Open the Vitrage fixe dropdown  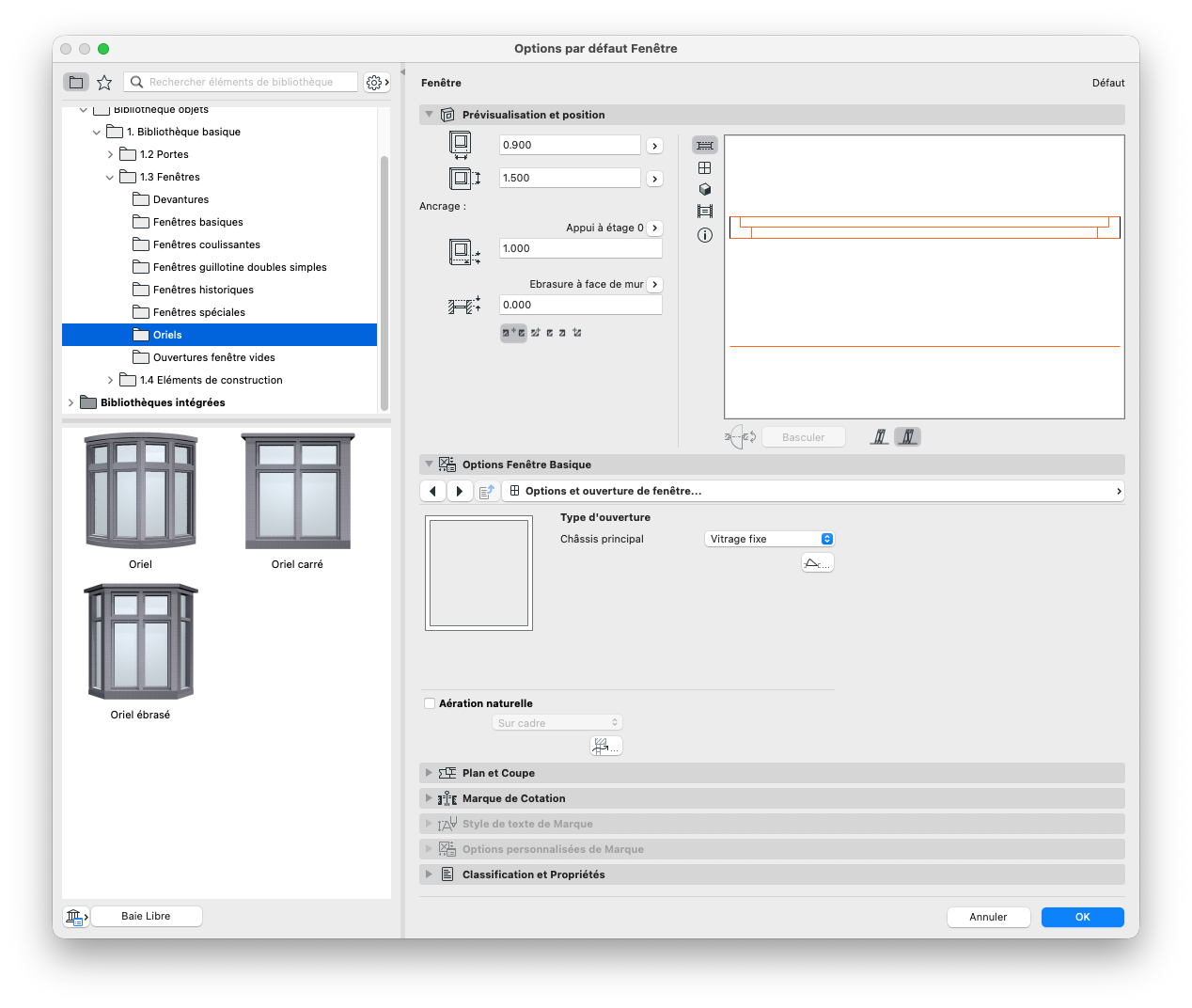point(769,539)
